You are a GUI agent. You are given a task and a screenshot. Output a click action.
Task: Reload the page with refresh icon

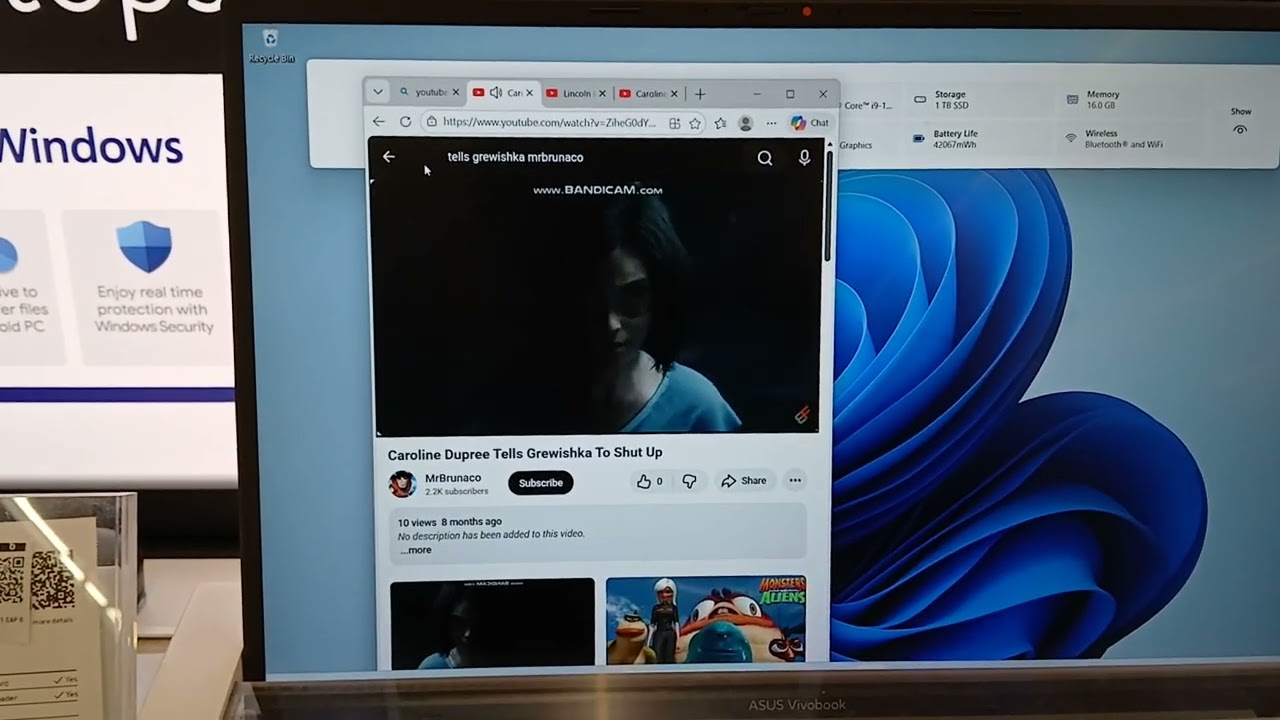pos(405,122)
